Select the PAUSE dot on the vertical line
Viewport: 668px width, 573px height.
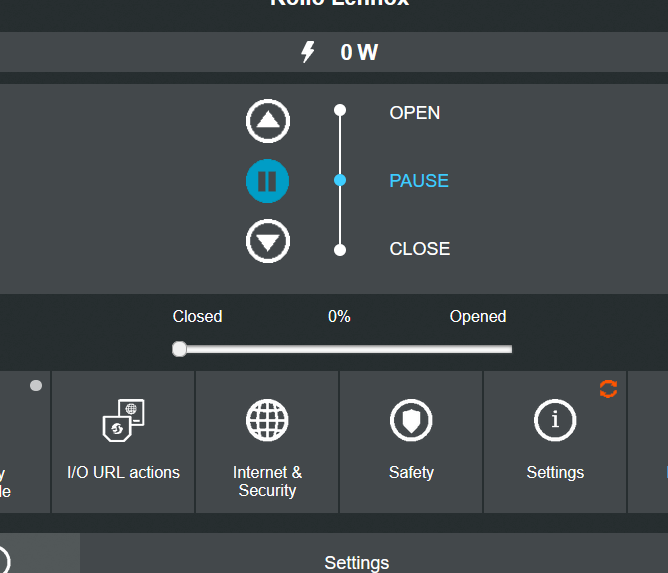pos(340,180)
